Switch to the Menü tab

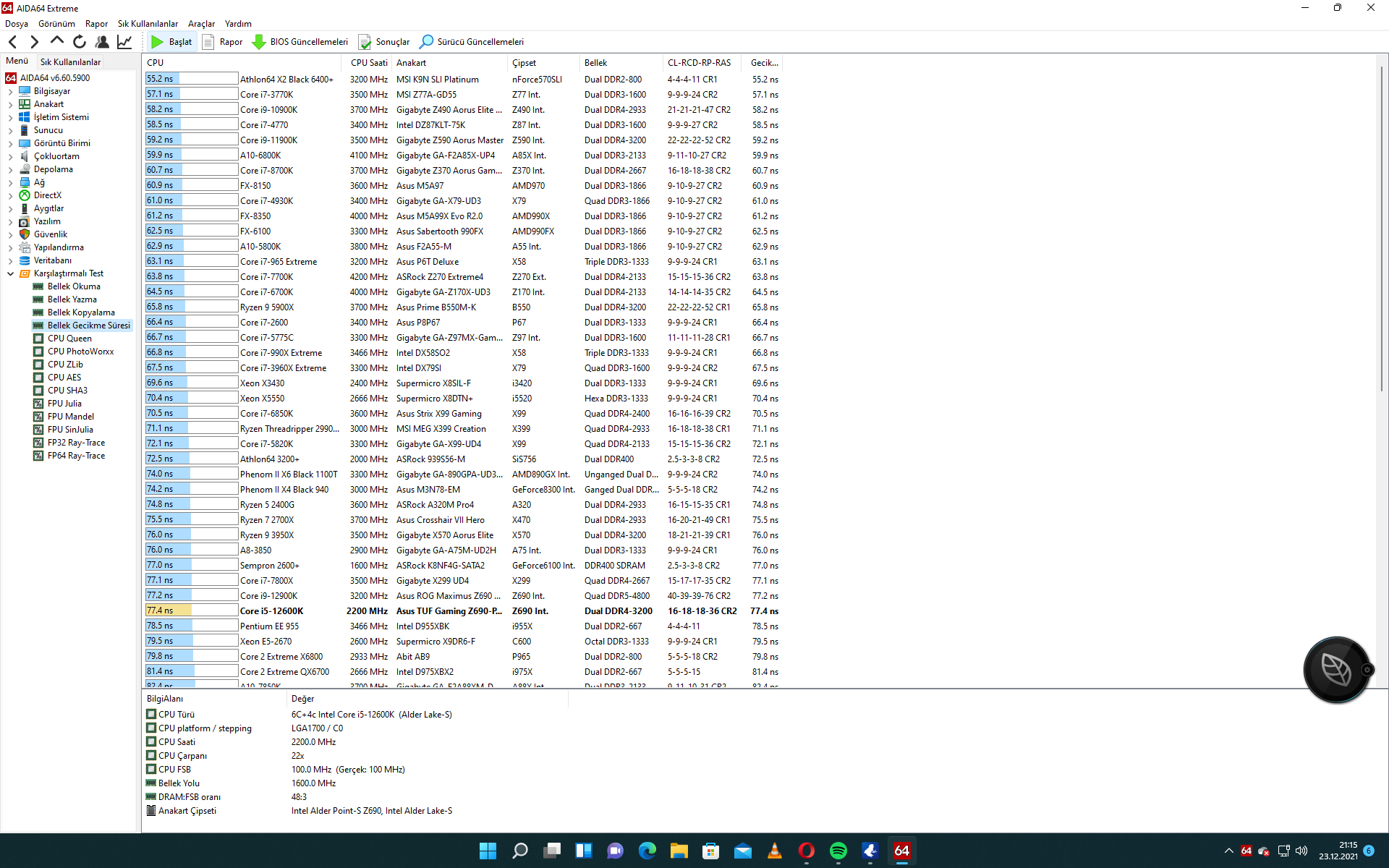[17, 61]
